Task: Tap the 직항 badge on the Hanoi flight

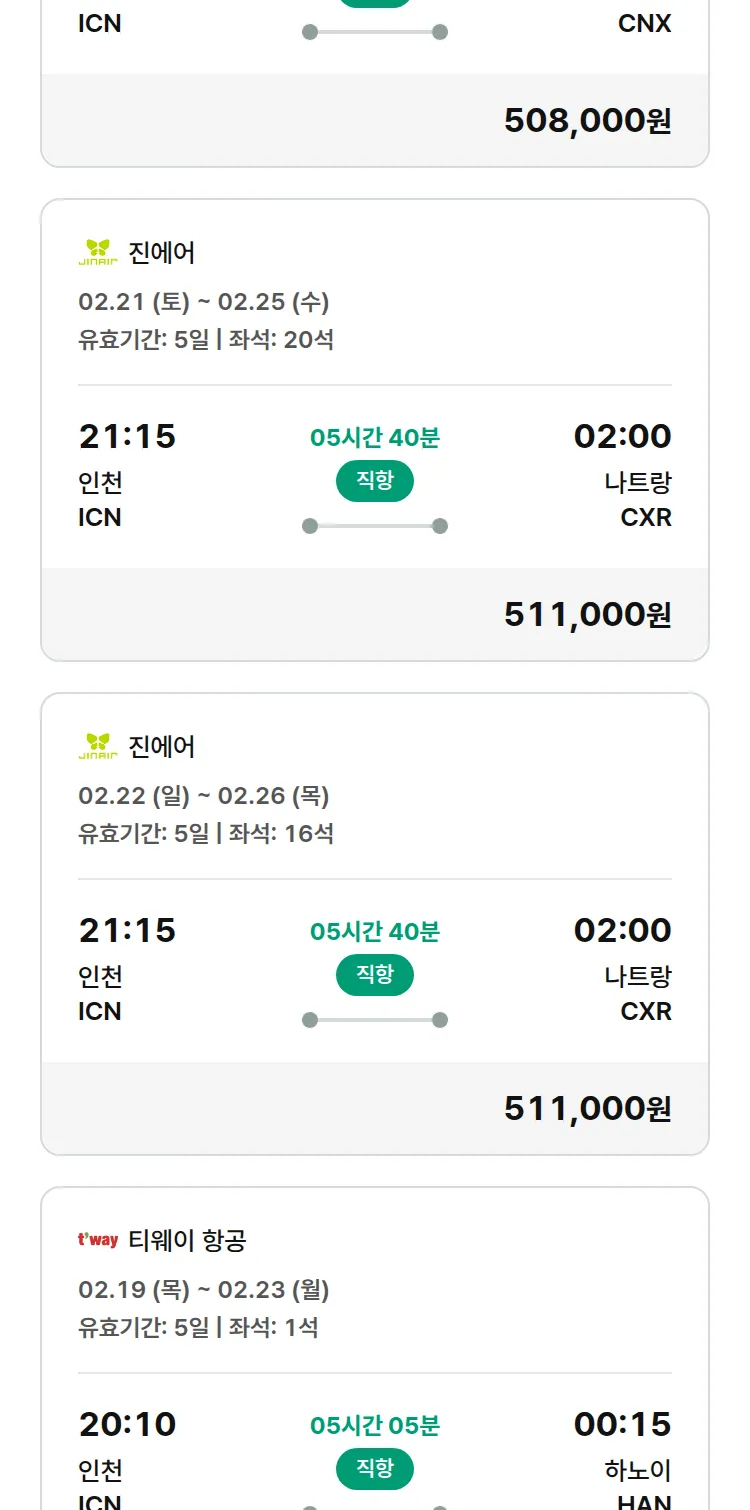Action: [x=375, y=1469]
